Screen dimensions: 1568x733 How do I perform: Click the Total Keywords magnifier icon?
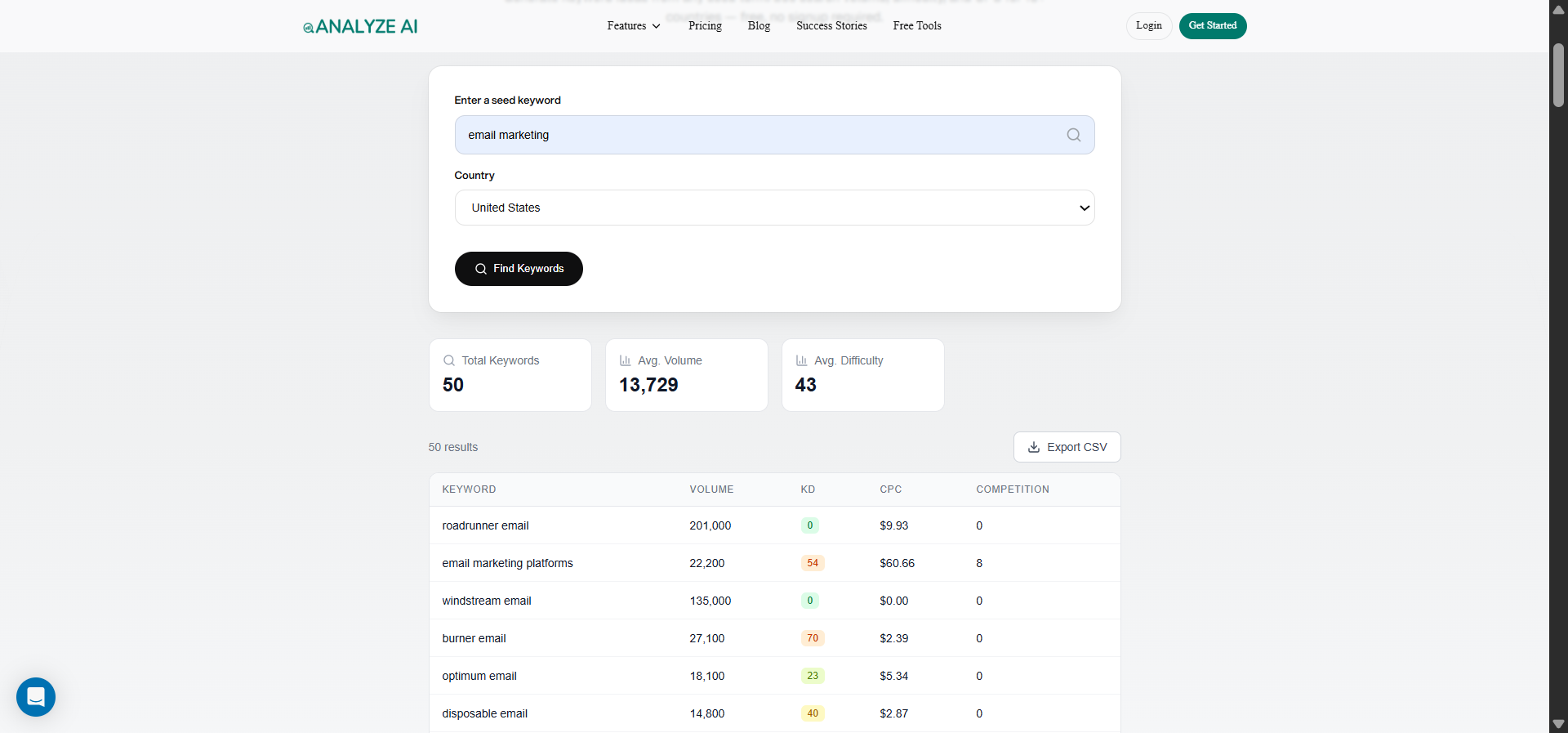449,360
